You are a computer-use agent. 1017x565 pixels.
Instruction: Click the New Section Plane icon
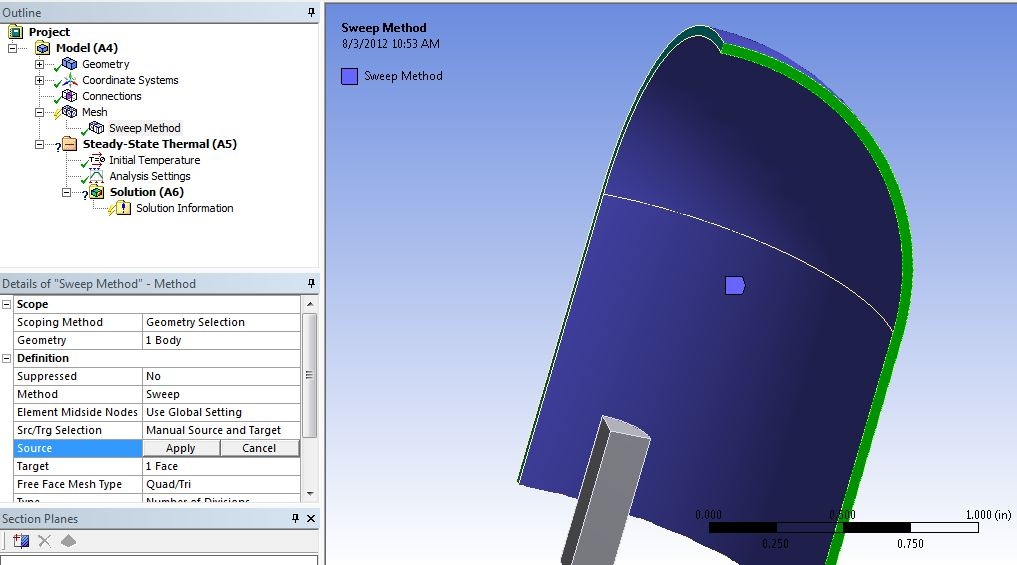21,540
